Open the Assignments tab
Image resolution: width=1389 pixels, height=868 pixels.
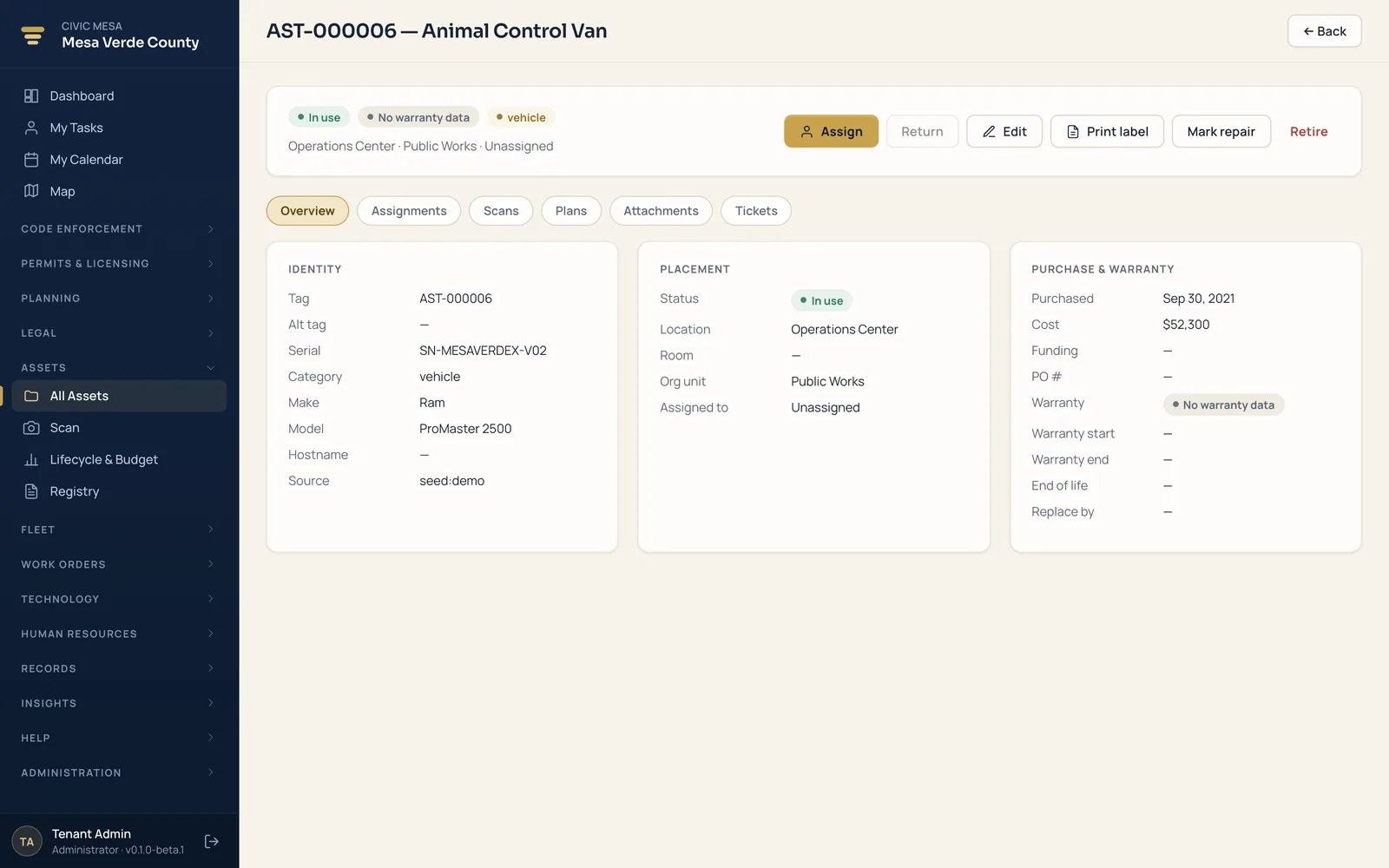click(409, 211)
